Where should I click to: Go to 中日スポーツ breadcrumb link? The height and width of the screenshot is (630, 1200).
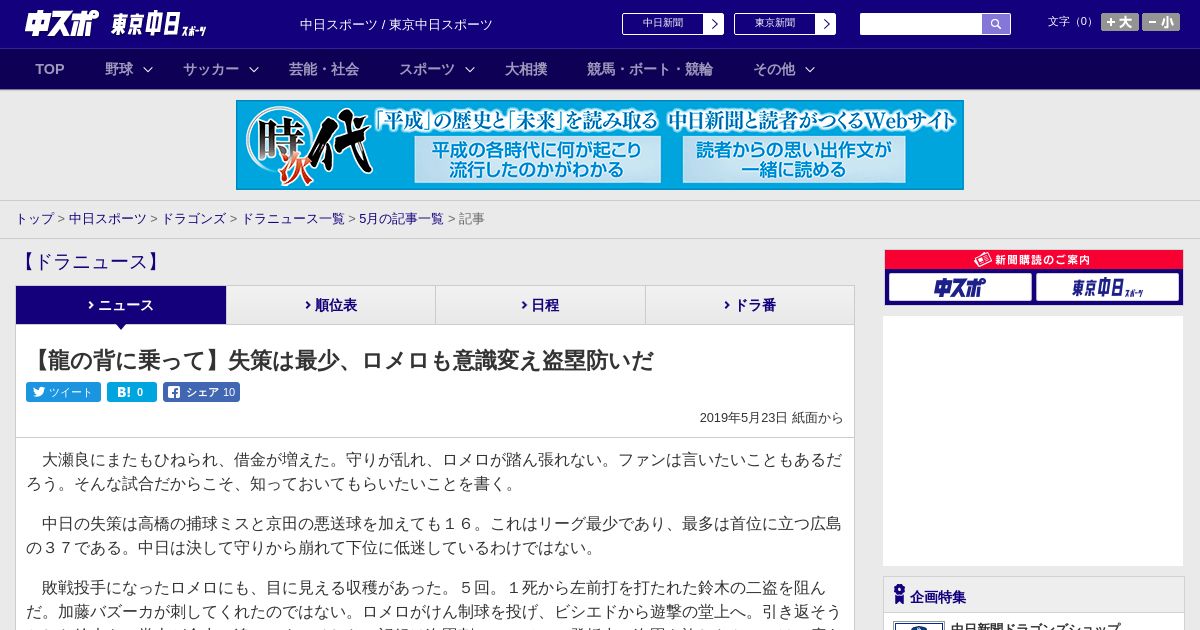(108, 219)
